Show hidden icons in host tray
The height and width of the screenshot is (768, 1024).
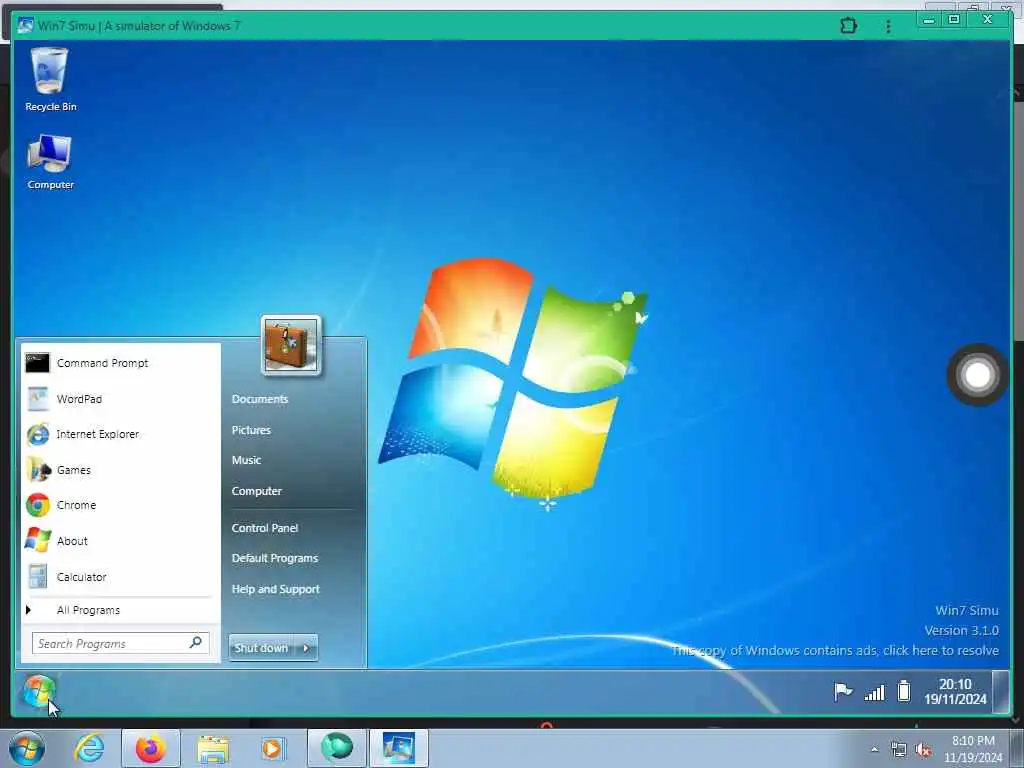coord(874,750)
